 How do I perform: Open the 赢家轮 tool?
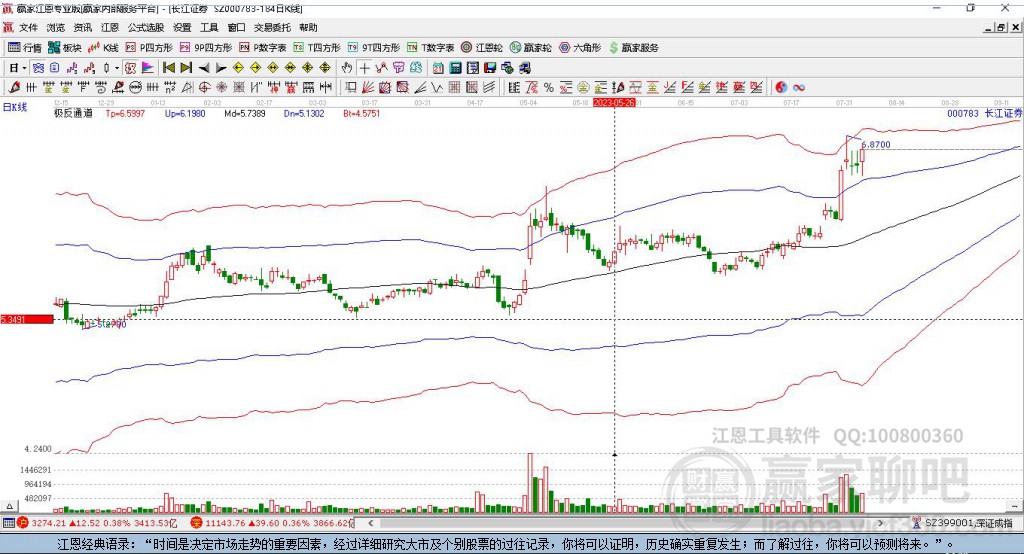(531, 48)
